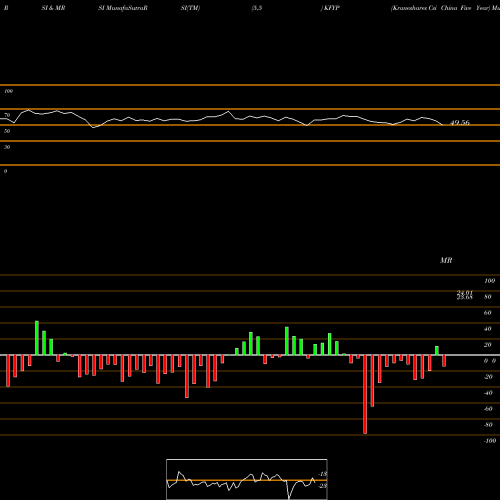This screenshot has height=500, width=500.
Task: Click the -40 label on the MR axis
Action: pos(488,393)
